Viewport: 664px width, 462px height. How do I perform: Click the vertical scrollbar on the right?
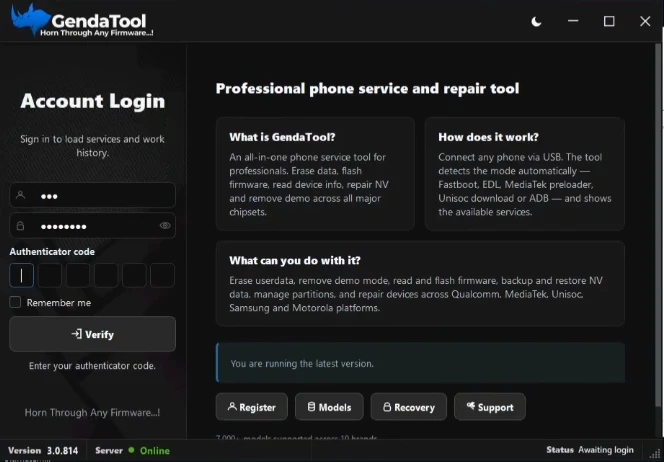[658, 224]
